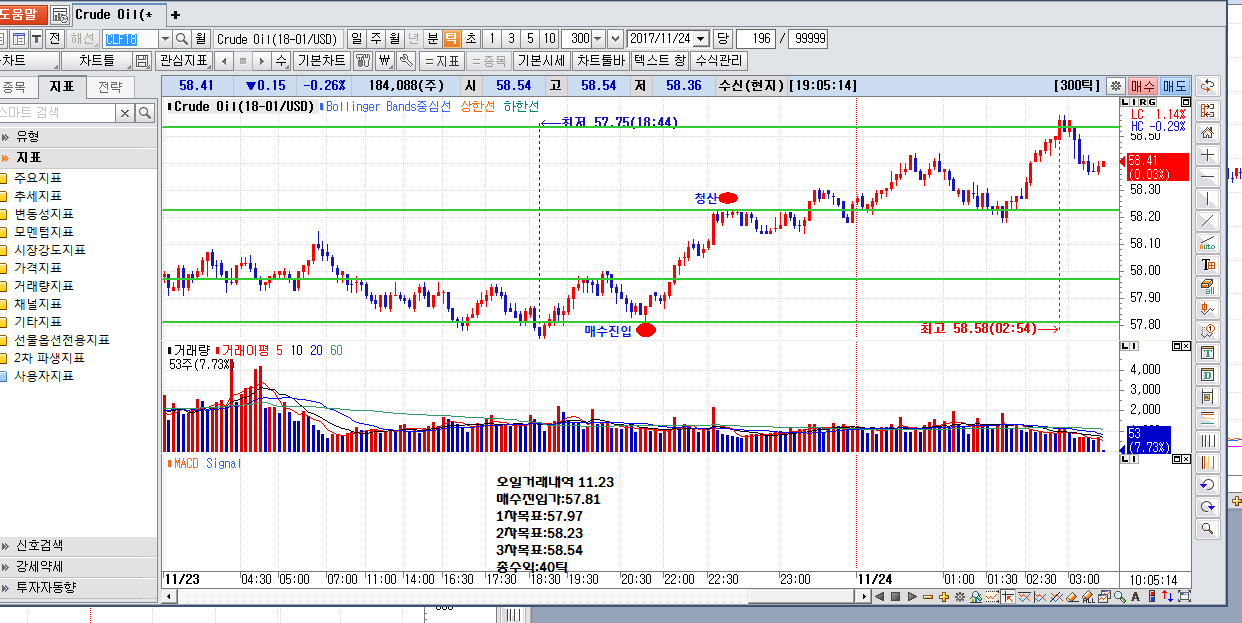Viewport: 1242px width, 623px height.
Task: Click the home icon in right toolbar
Action: [1208, 132]
